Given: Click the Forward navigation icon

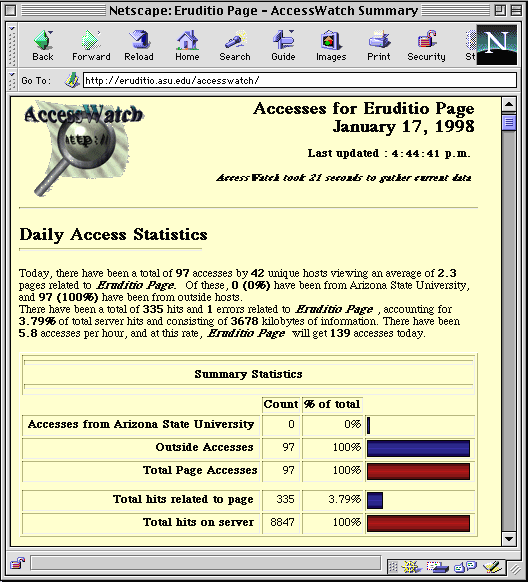Looking at the screenshot, I should (x=91, y=46).
